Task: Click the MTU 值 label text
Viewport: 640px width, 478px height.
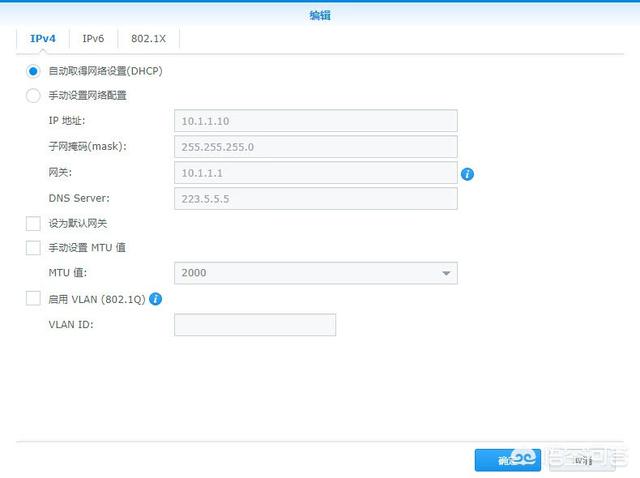Action: point(69,273)
